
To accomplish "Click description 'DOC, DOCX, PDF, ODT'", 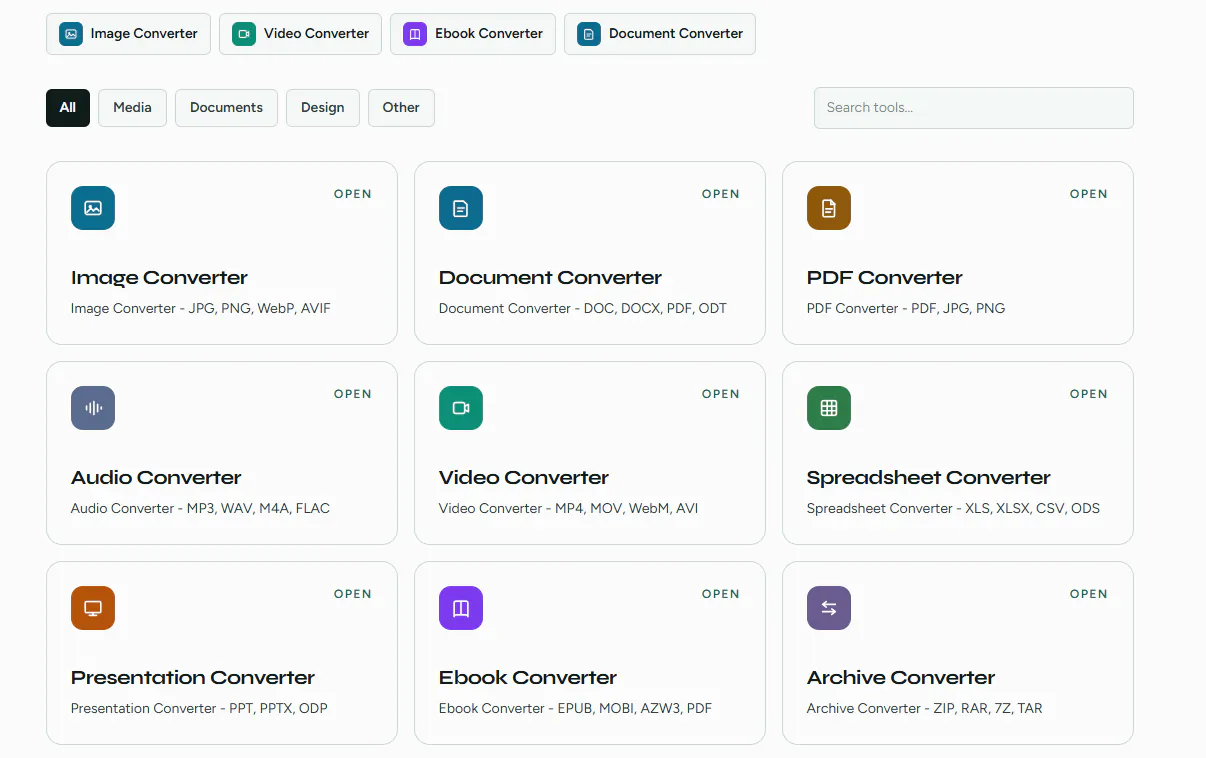I will coord(655,308).
